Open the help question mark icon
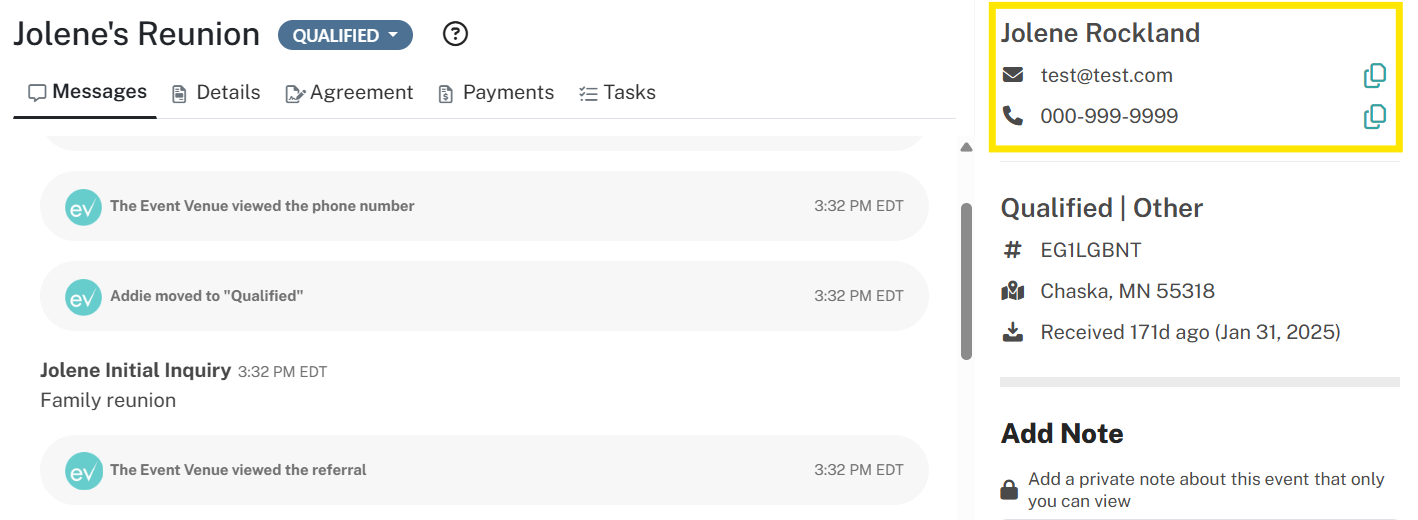Screen dimensions: 1418x520 pyautogui.click(x=455, y=35)
